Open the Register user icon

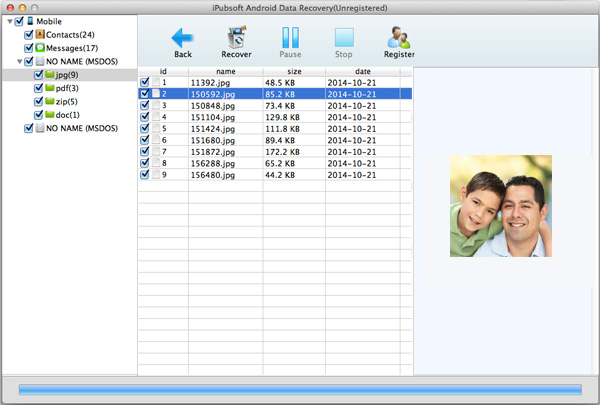[x=398, y=38]
